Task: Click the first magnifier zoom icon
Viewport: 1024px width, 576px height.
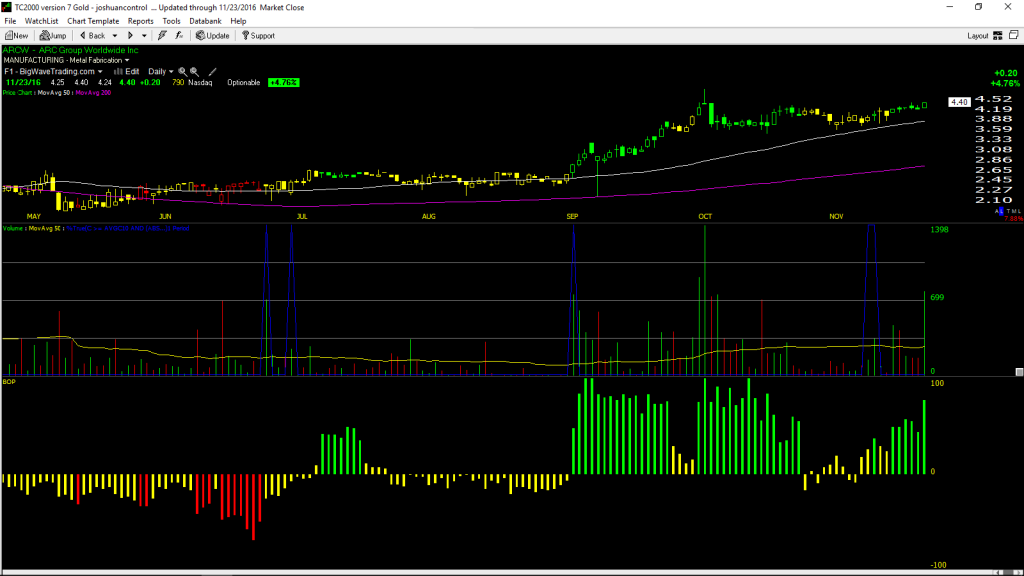Action: click(183, 71)
